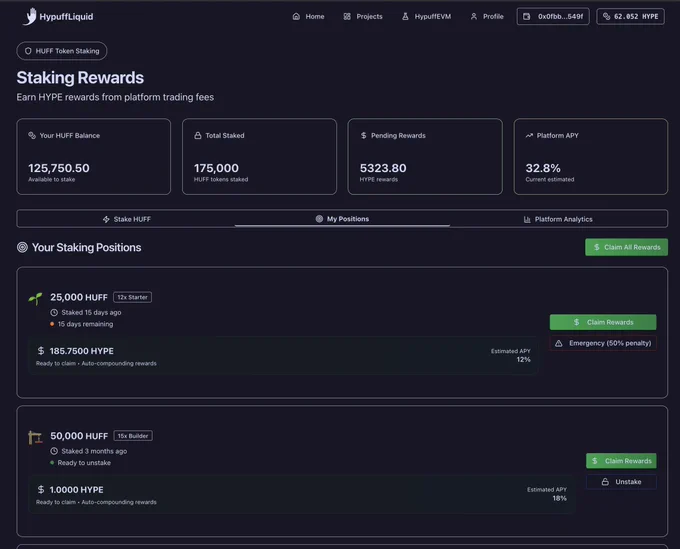The height and width of the screenshot is (549, 680).
Task: Claim all rewards with the green button
Action: [626, 247]
